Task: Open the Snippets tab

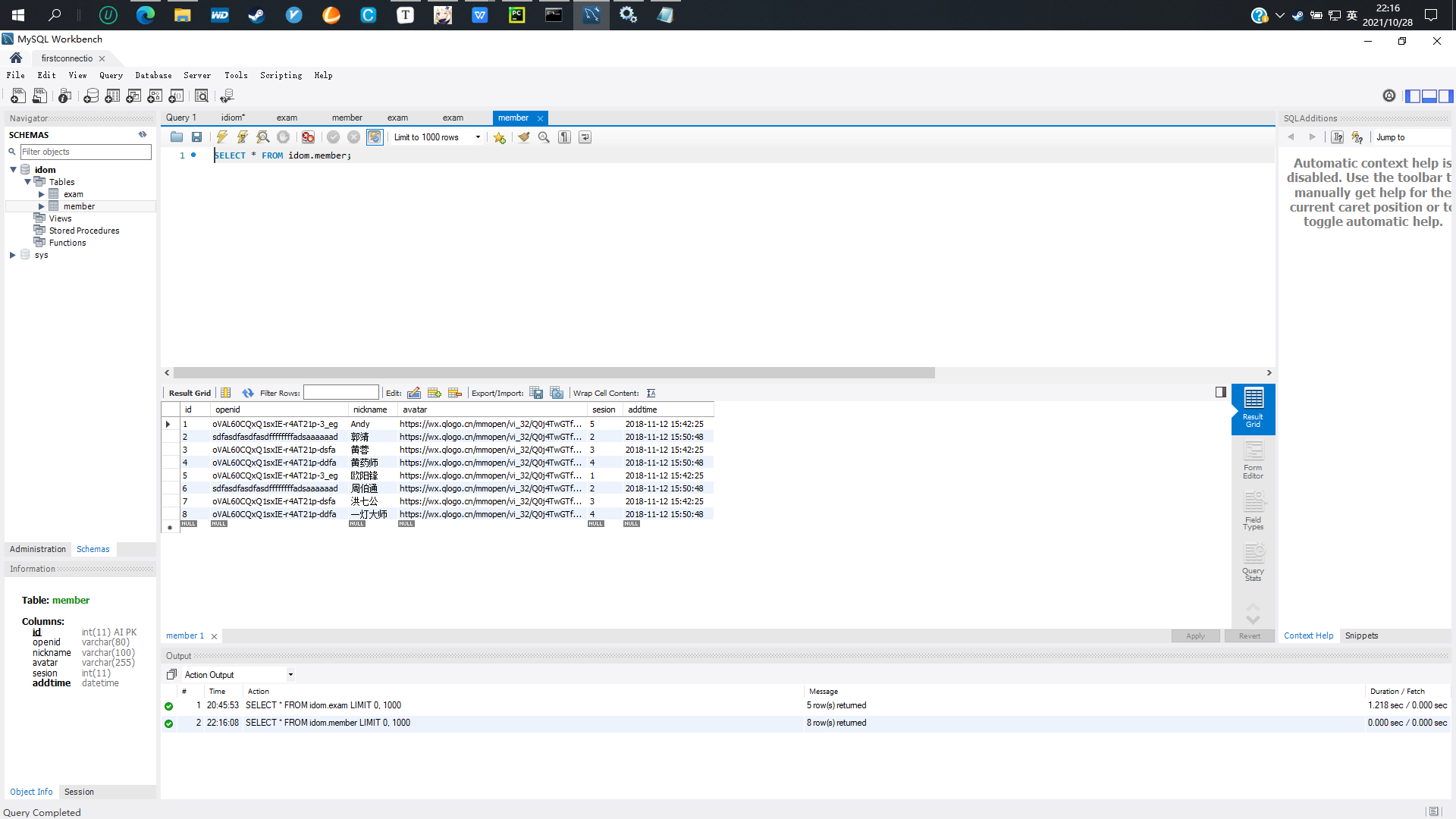Action: tap(1361, 635)
